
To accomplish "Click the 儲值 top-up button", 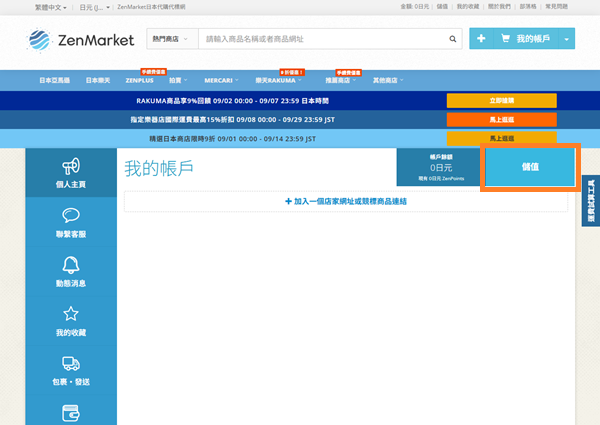I will [530, 167].
